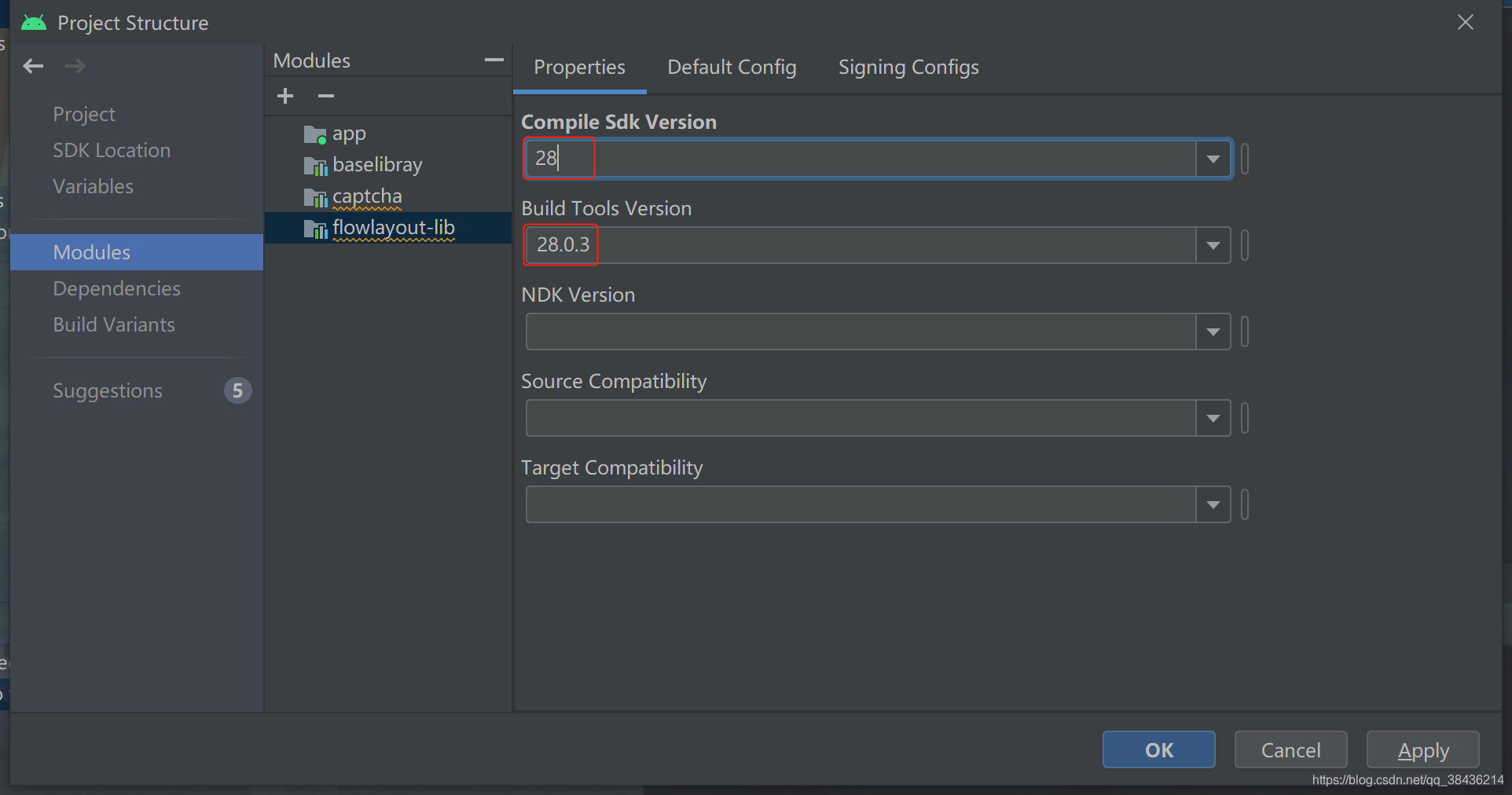The height and width of the screenshot is (795, 1512).
Task: Click the Cancel button
Action: tap(1291, 750)
